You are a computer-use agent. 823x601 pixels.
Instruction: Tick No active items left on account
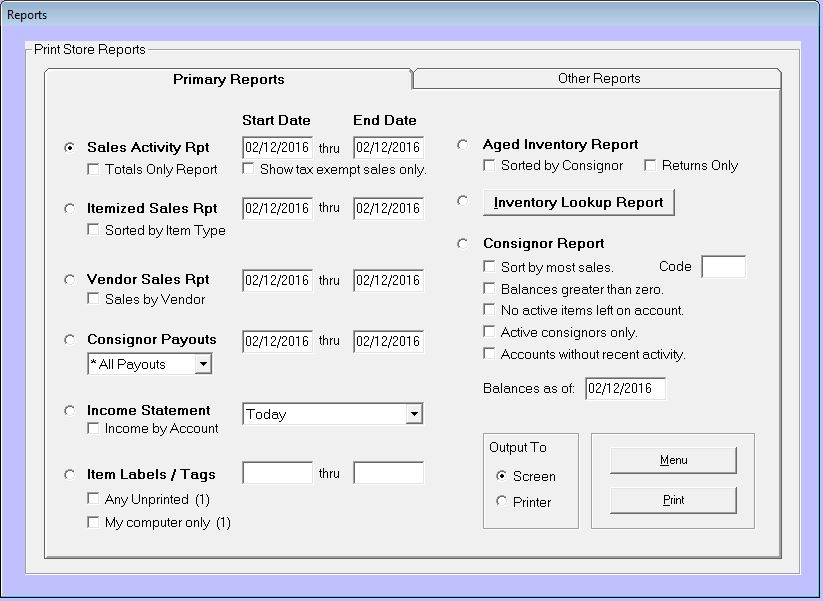(x=489, y=310)
